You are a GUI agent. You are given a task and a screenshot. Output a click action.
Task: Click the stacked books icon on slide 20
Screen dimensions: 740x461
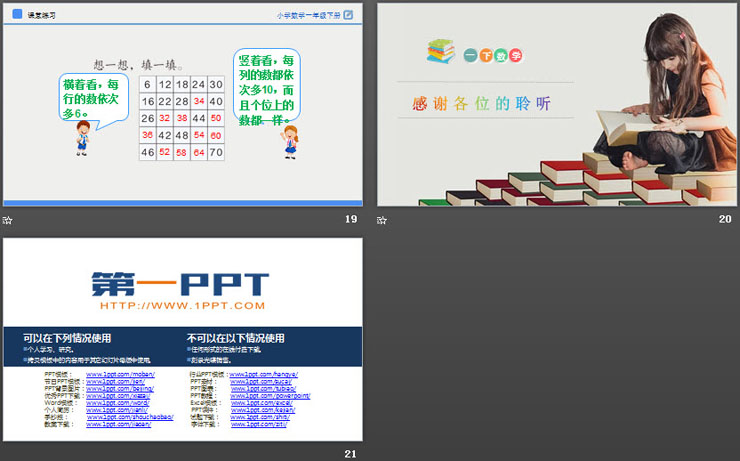(440, 51)
